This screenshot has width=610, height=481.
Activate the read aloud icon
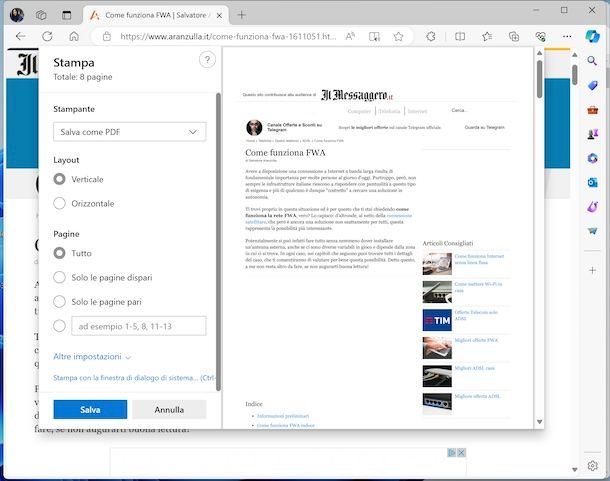tap(350, 37)
